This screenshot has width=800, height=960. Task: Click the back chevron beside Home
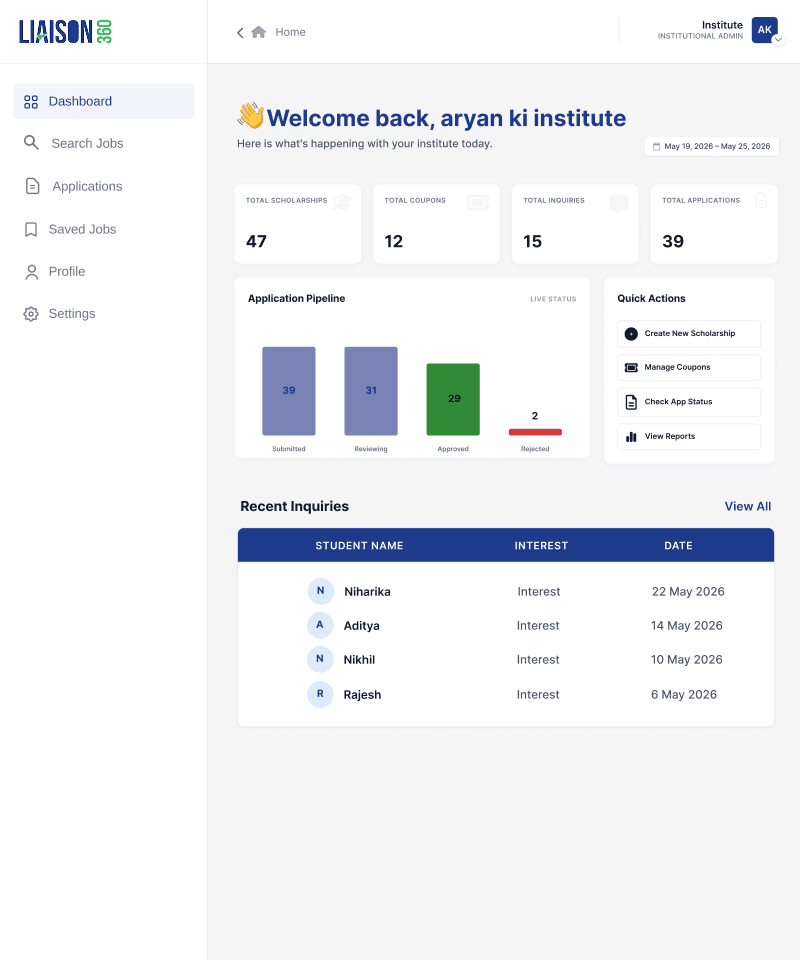[240, 32]
